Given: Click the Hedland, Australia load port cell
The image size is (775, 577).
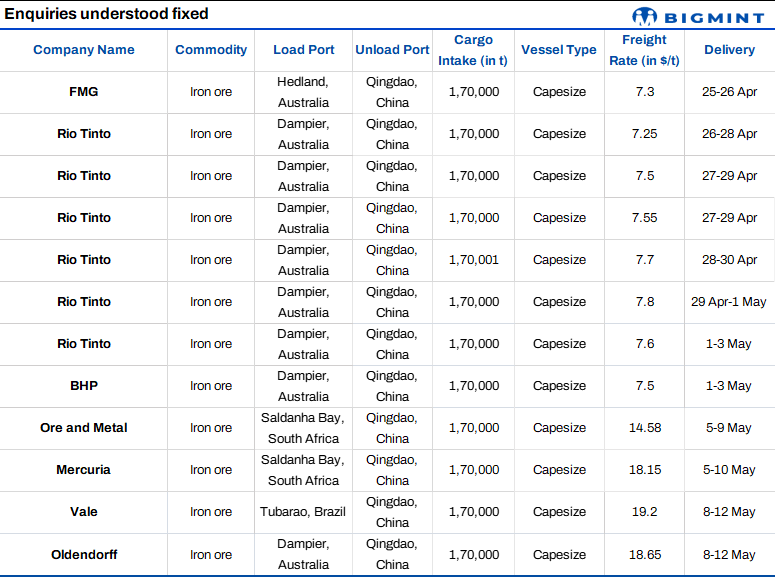Looking at the screenshot, I should [x=303, y=92].
